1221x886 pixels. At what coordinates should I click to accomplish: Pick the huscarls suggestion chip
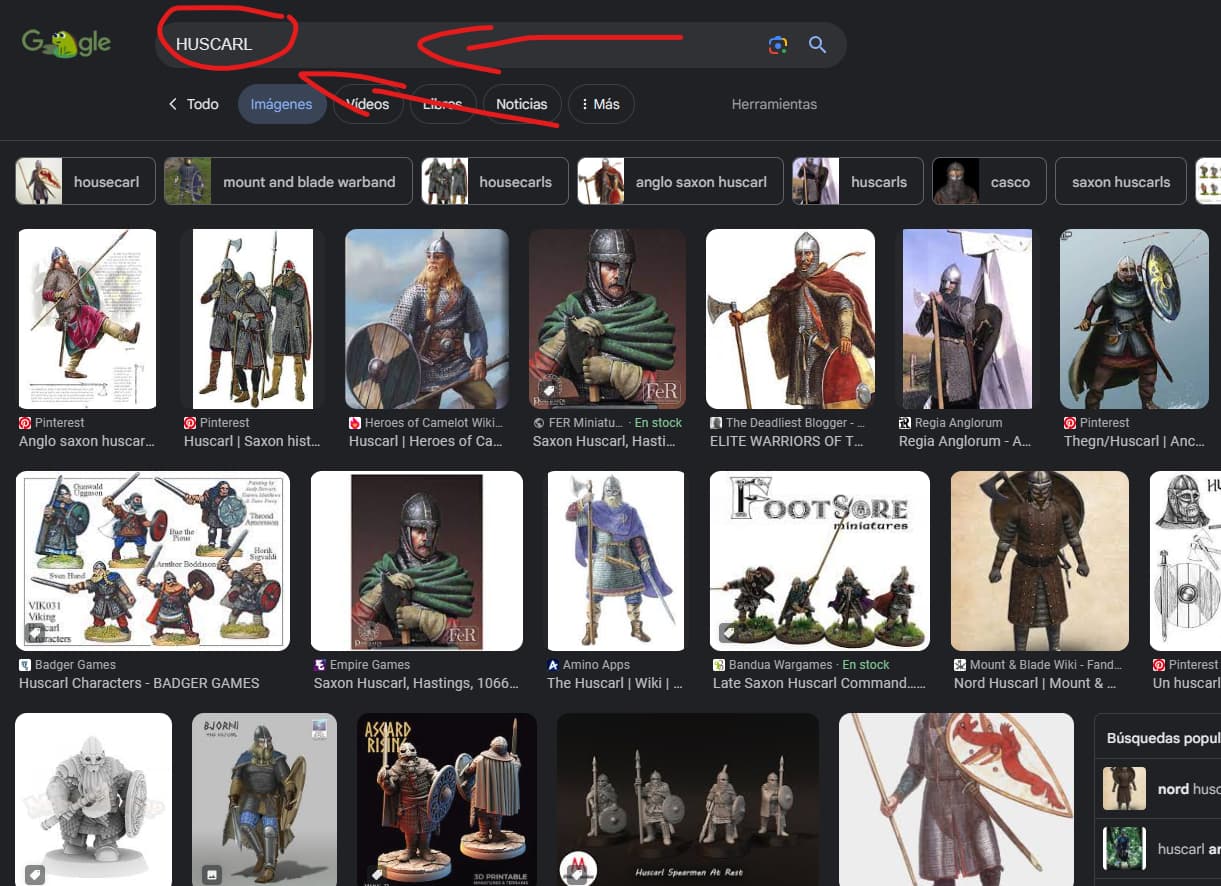(858, 181)
